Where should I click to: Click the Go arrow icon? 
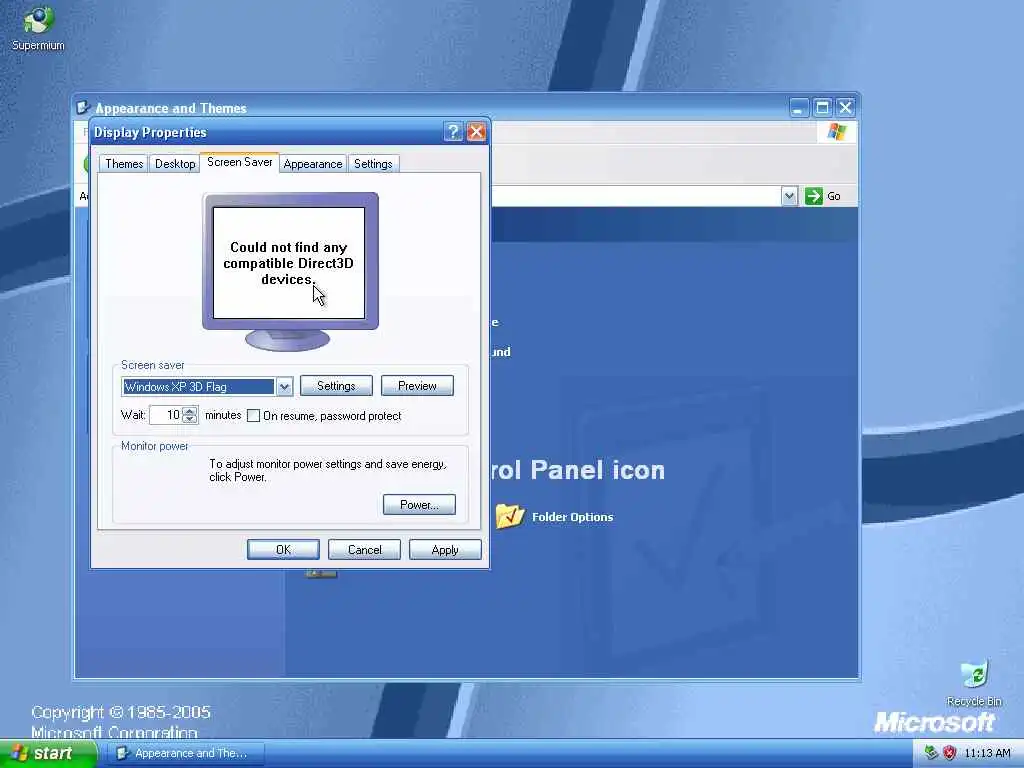click(x=814, y=196)
